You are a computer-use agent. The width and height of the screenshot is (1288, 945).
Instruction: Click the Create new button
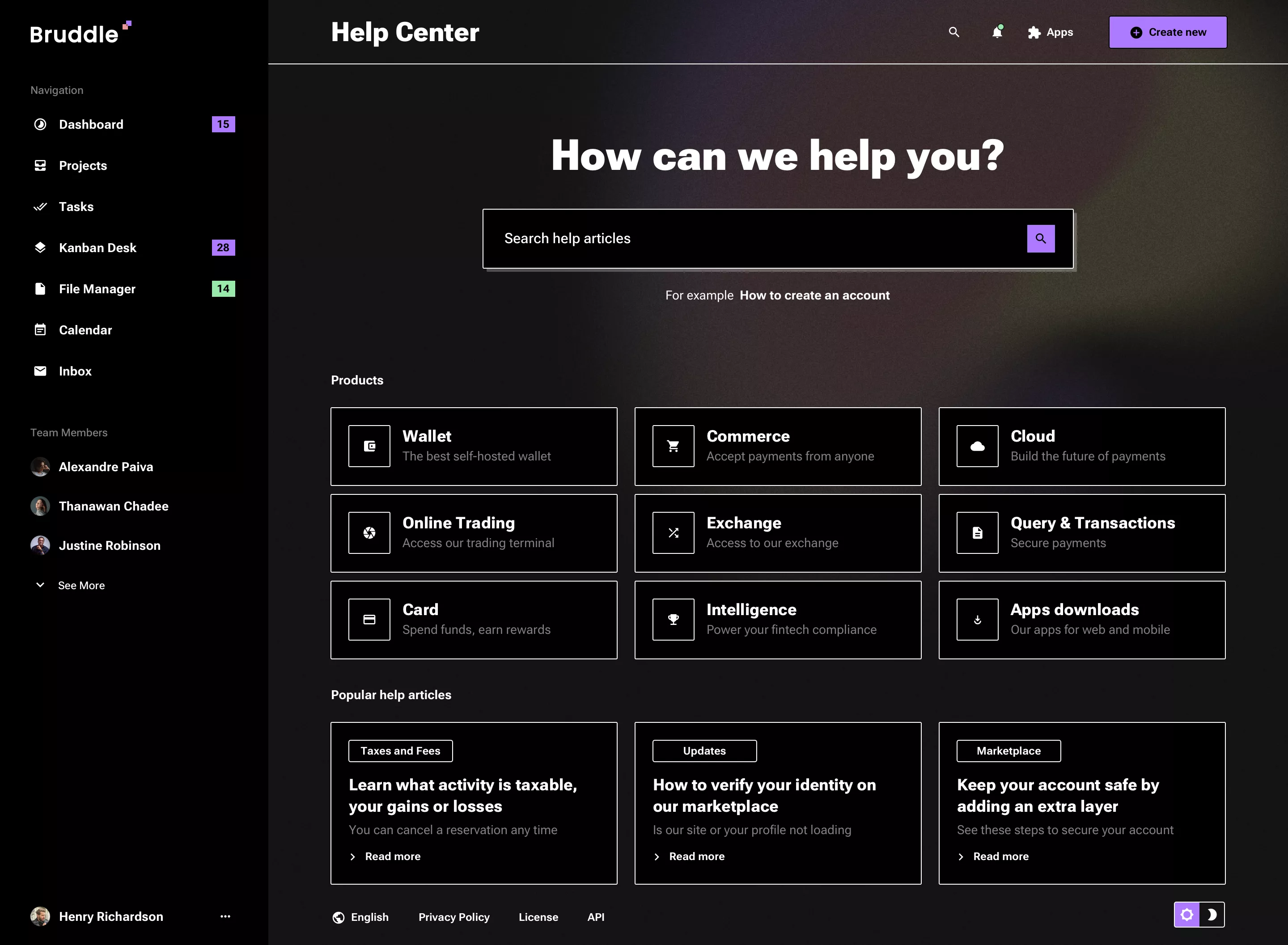1167,32
